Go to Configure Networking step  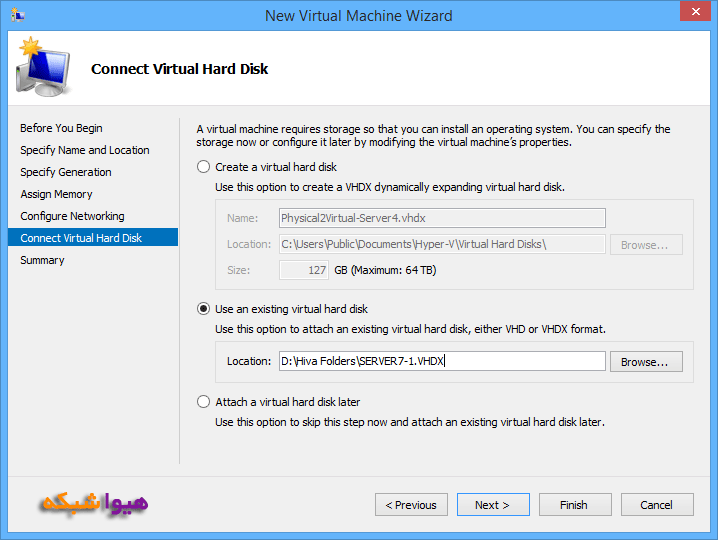(72, 216)
